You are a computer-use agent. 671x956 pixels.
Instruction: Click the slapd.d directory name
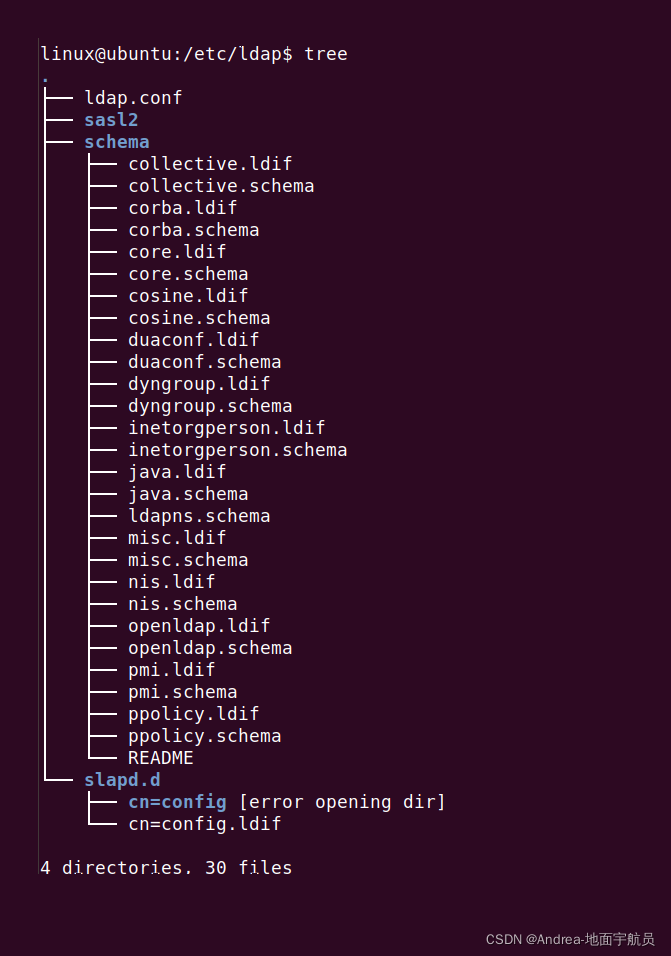(x=122, y=780)
